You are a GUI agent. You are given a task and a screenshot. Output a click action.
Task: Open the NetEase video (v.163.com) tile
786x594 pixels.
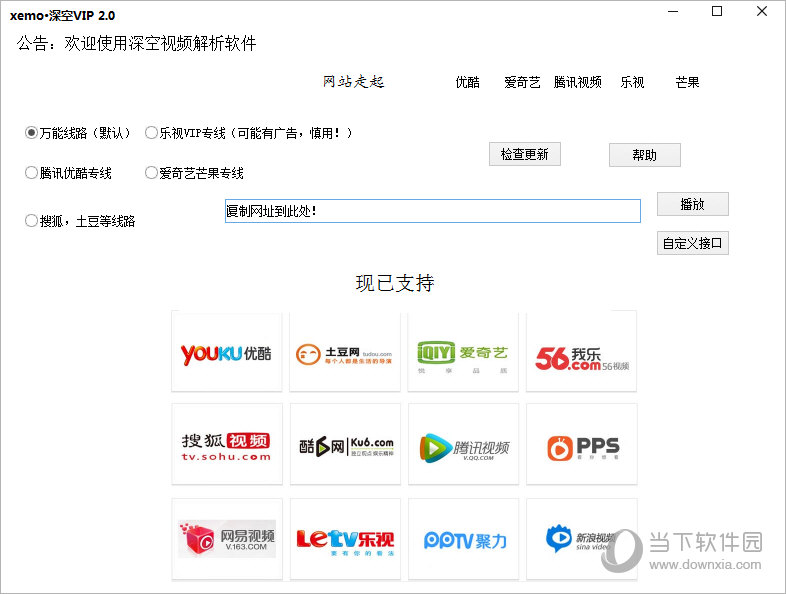click(x=227, y=539)
